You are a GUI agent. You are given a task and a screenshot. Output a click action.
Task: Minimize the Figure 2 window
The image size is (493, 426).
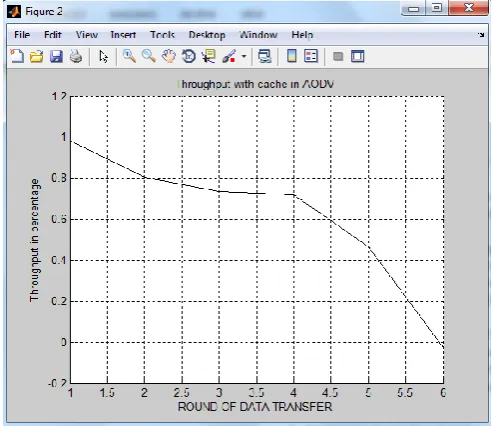(x=413, y=8)
